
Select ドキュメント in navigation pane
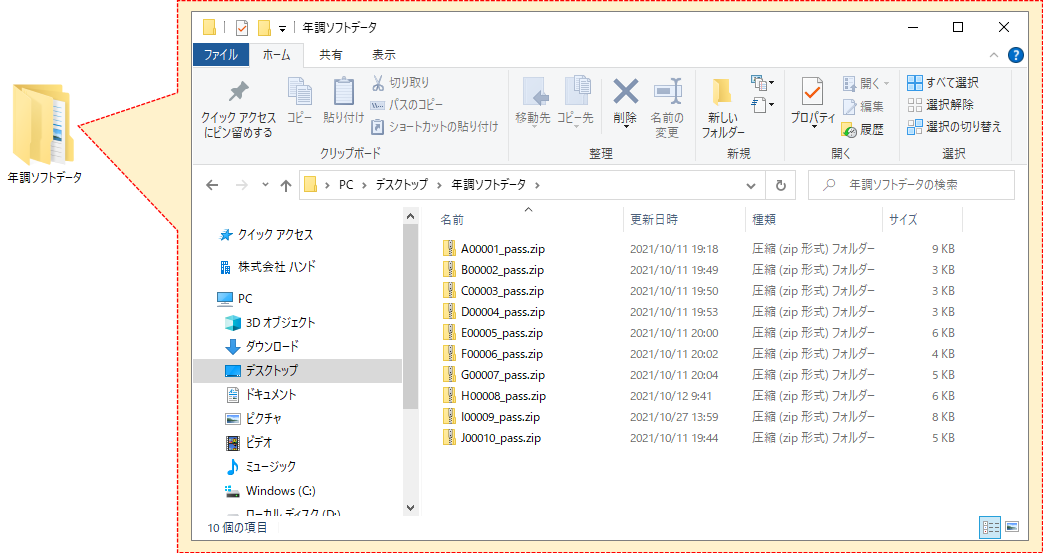coord(261,395)
